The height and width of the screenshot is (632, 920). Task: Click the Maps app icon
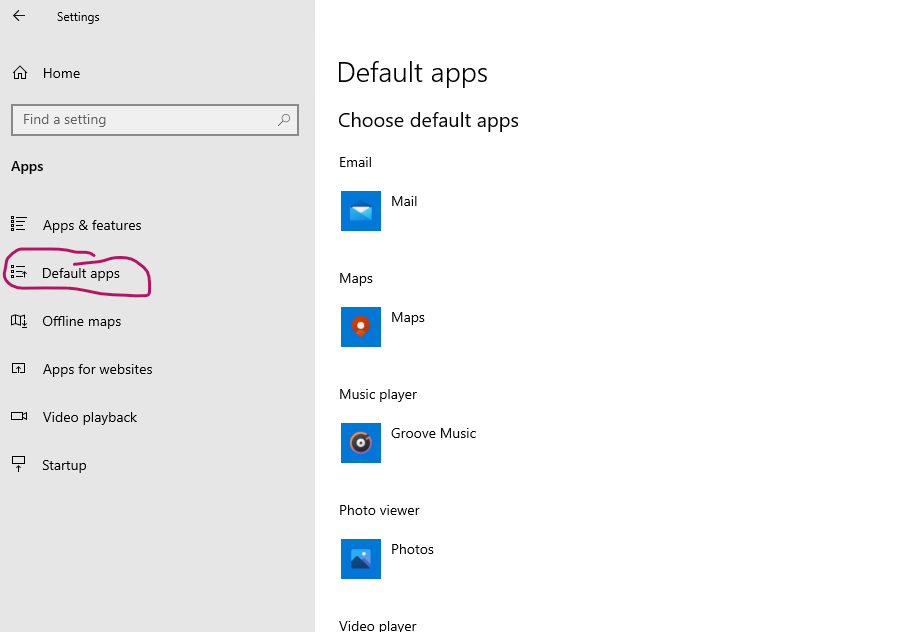(x=361, y=327)
